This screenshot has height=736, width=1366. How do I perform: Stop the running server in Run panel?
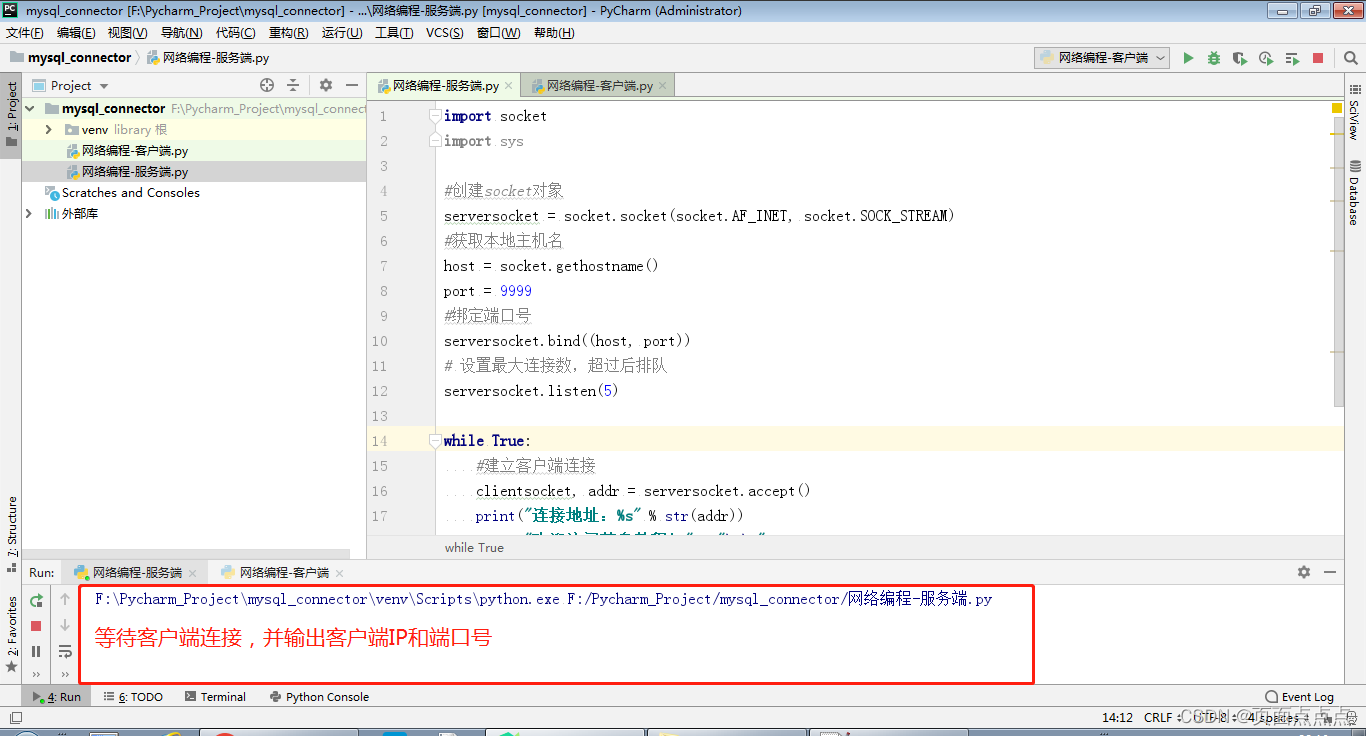tap(36, 626)
